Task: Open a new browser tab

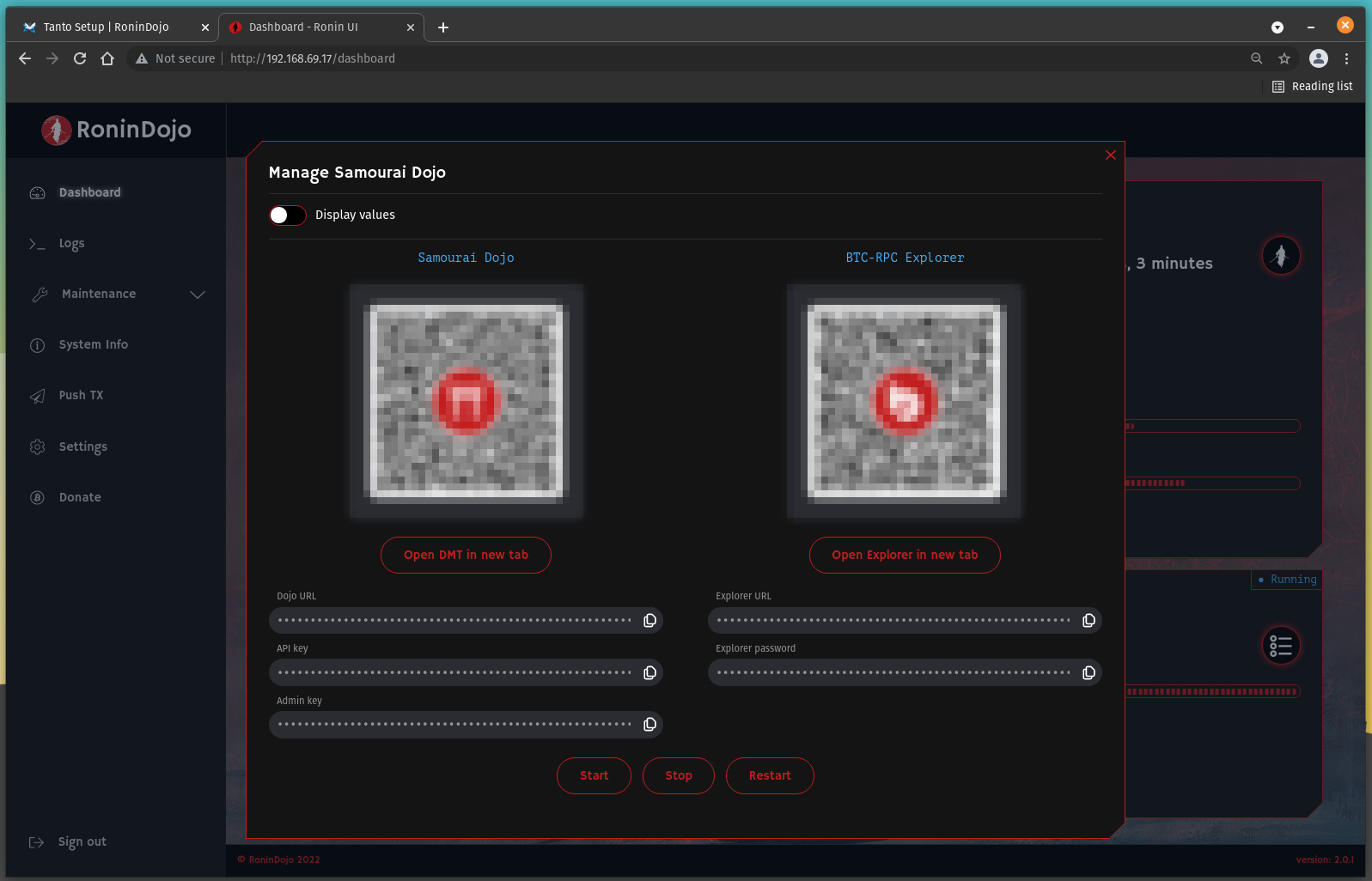Action: coord(443,27)
